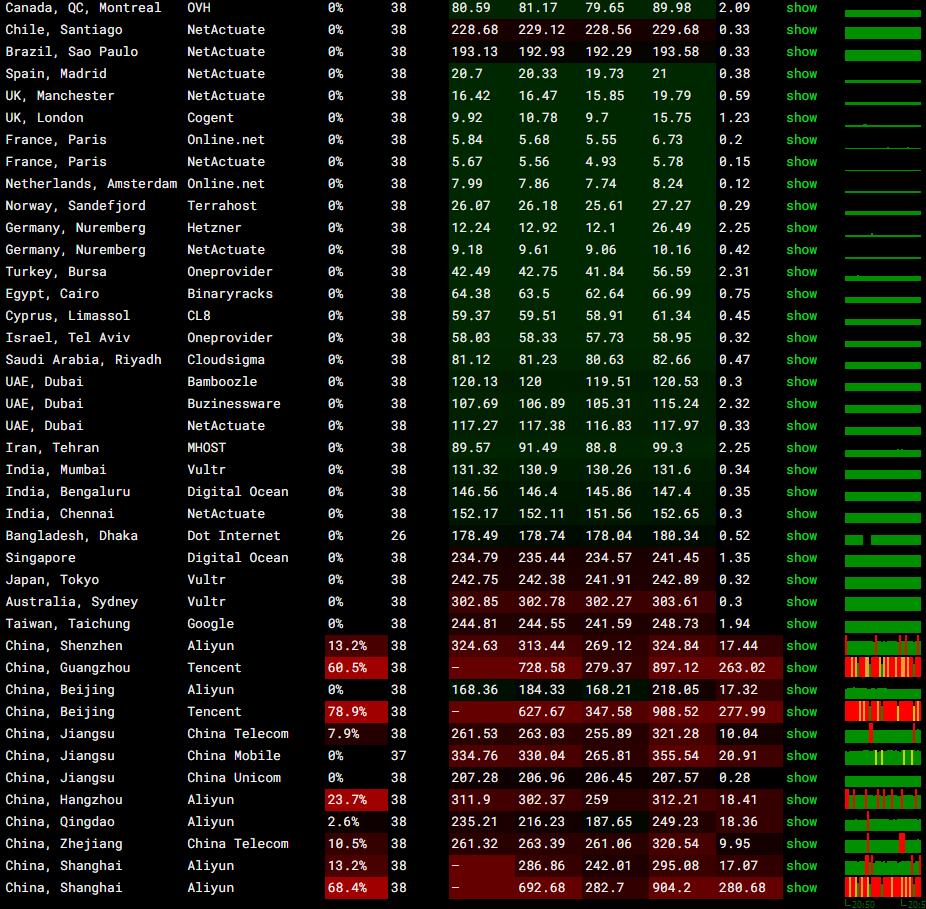Click show link for Saudi Arabia, Riyadh
This screenshot has width=926, height=909.
[x=801, y=360]
